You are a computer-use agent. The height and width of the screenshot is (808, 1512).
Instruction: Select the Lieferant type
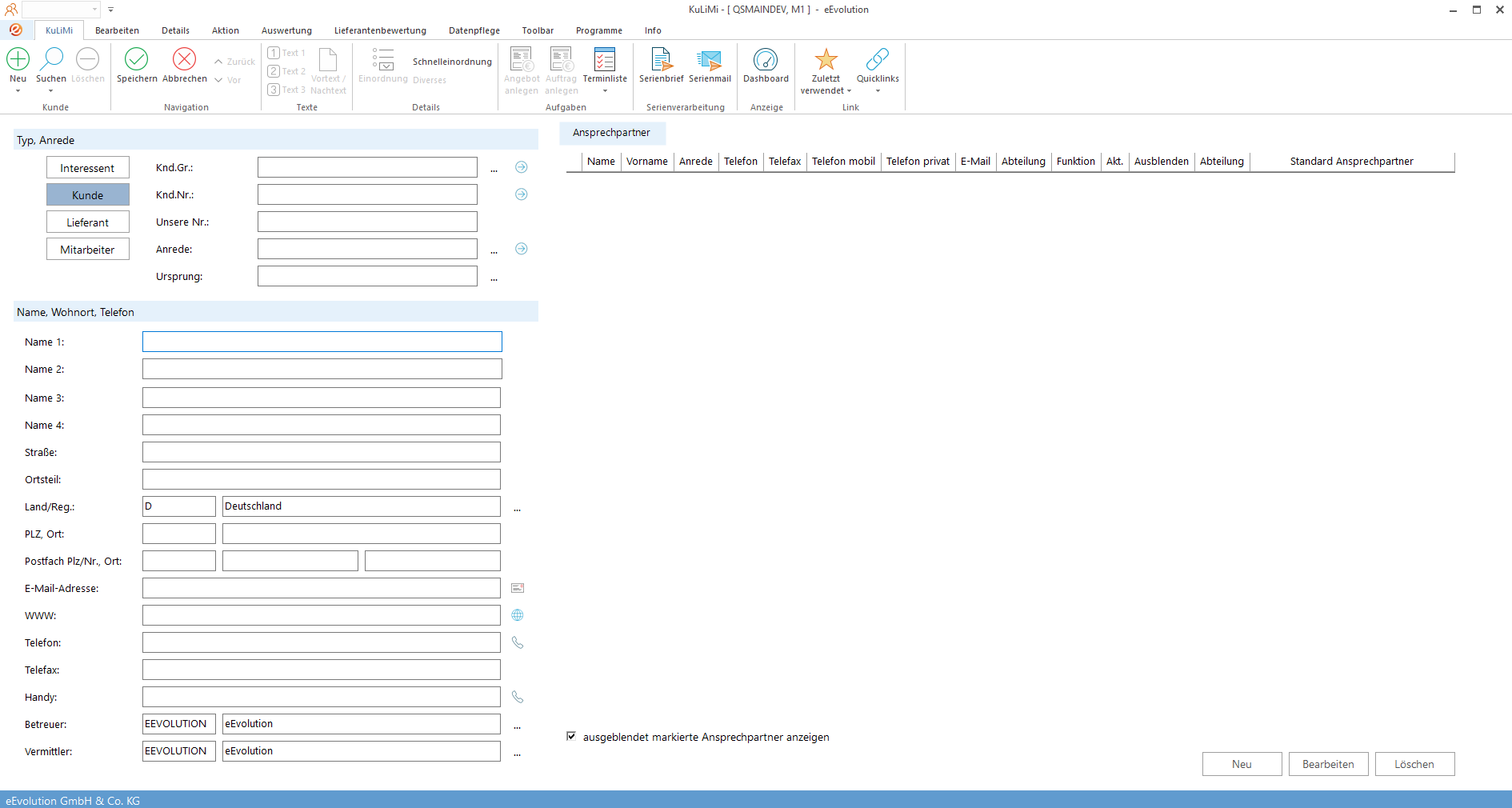[87, 222]
